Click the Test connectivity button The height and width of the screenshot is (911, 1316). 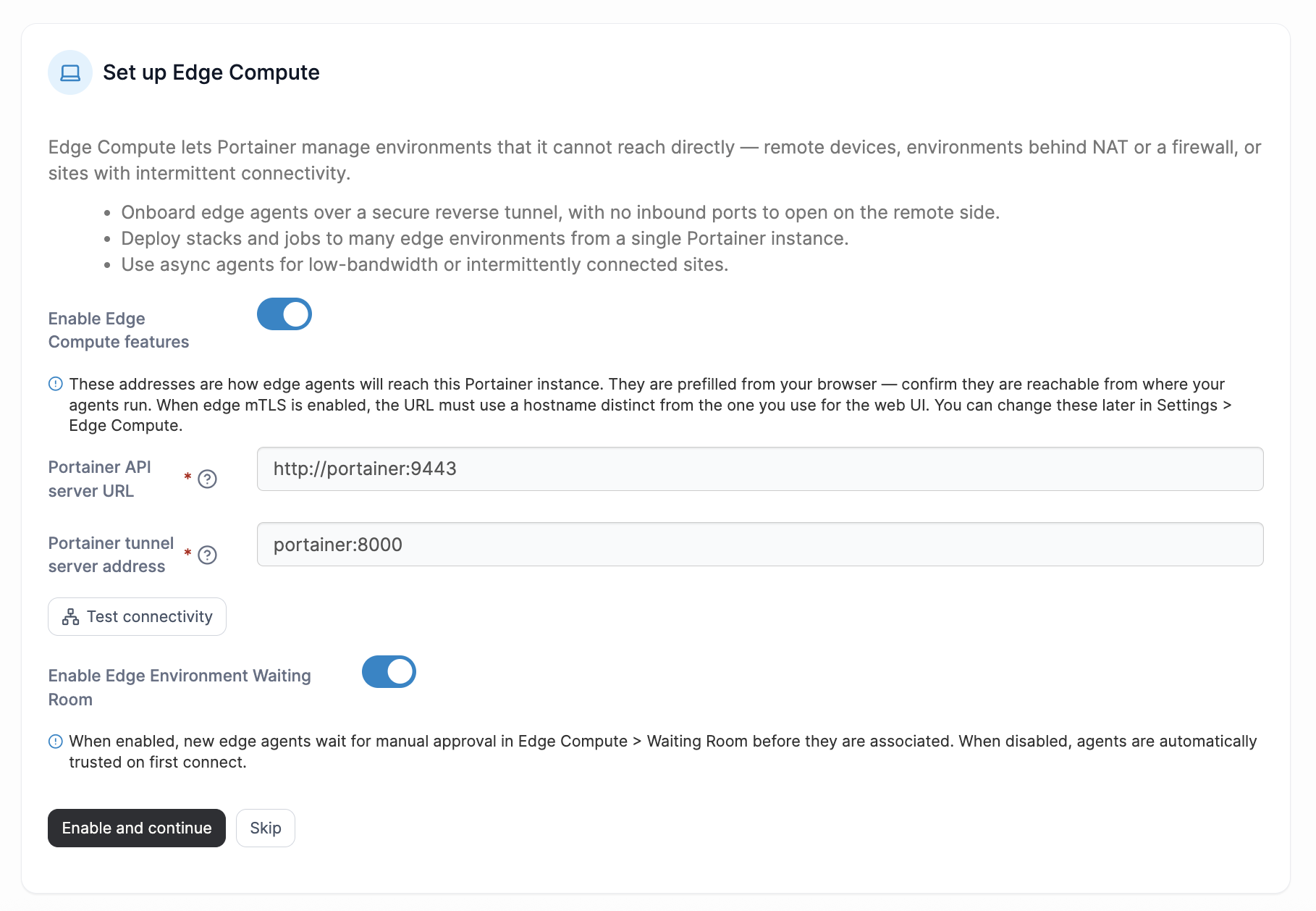click(137, 617)
